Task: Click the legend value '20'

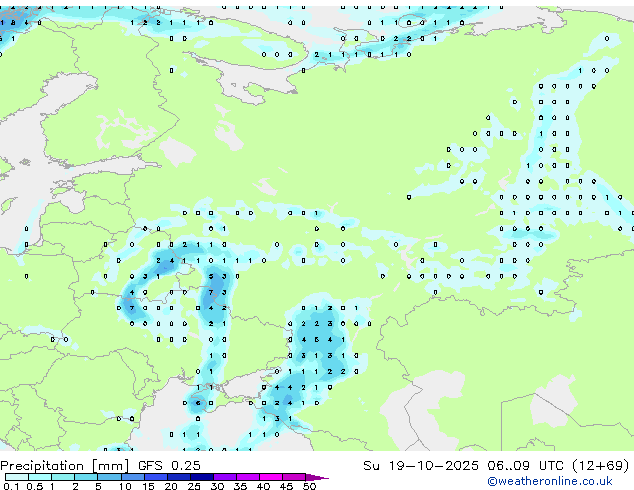Action: [171, 486]
